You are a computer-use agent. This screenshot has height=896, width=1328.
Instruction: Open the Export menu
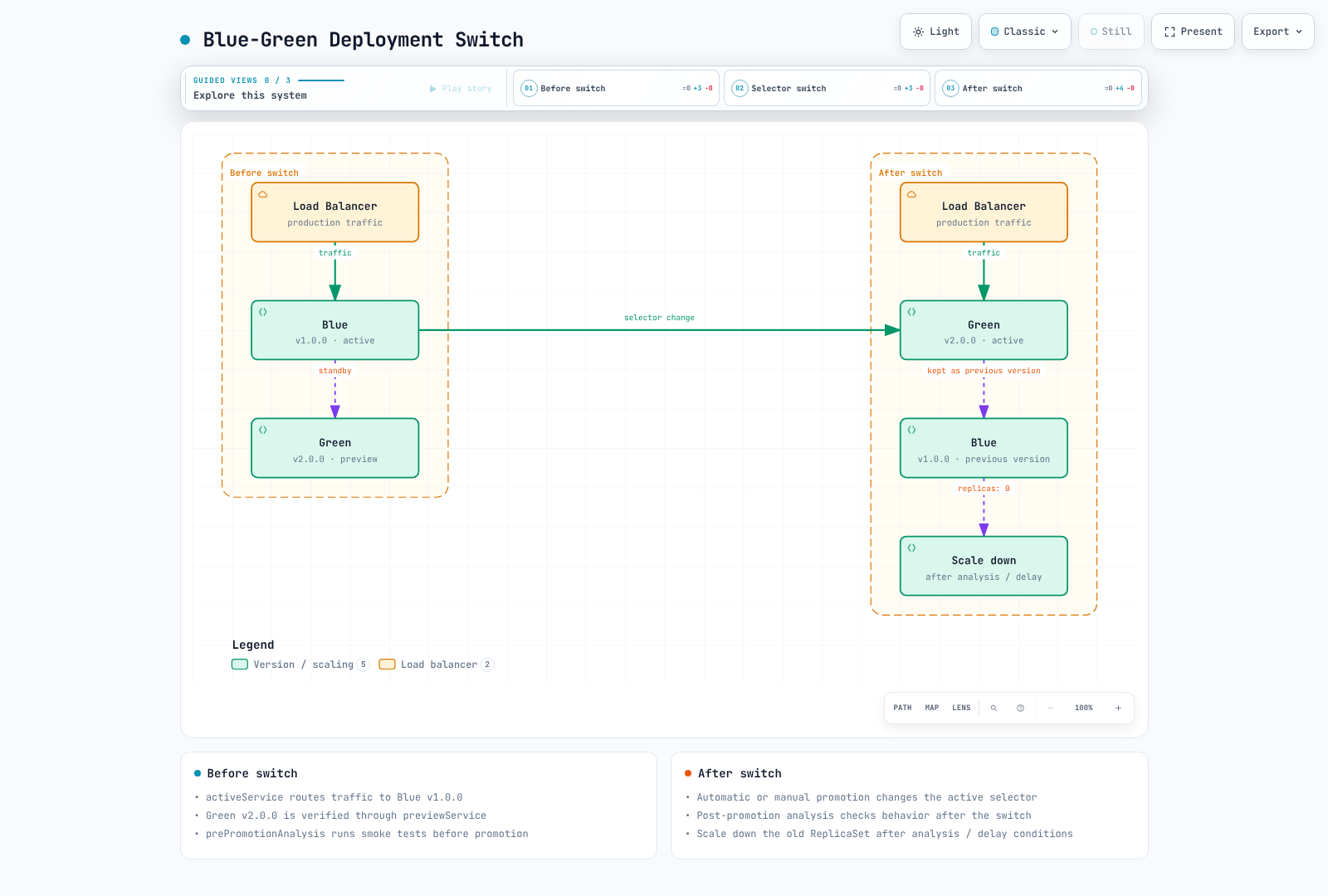coord(1278,32)
